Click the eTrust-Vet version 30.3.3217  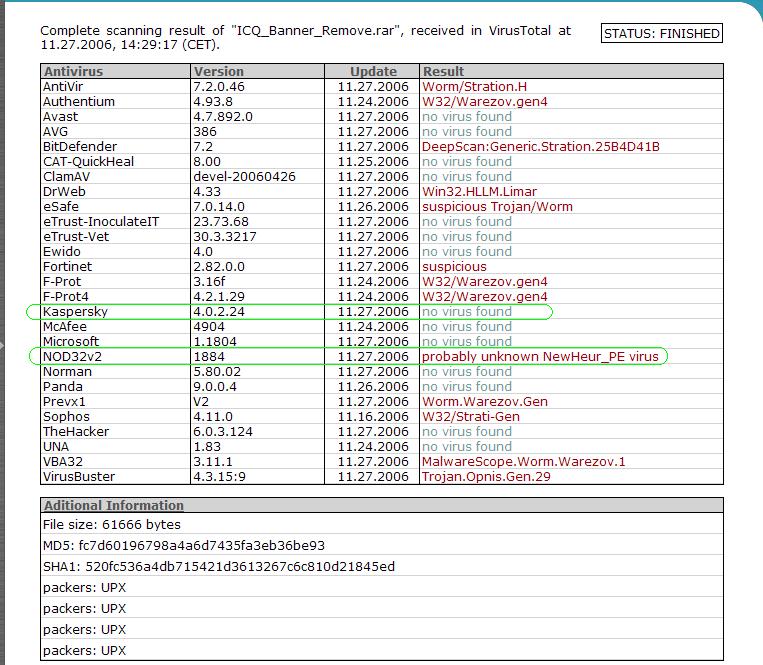pos(225,237)
